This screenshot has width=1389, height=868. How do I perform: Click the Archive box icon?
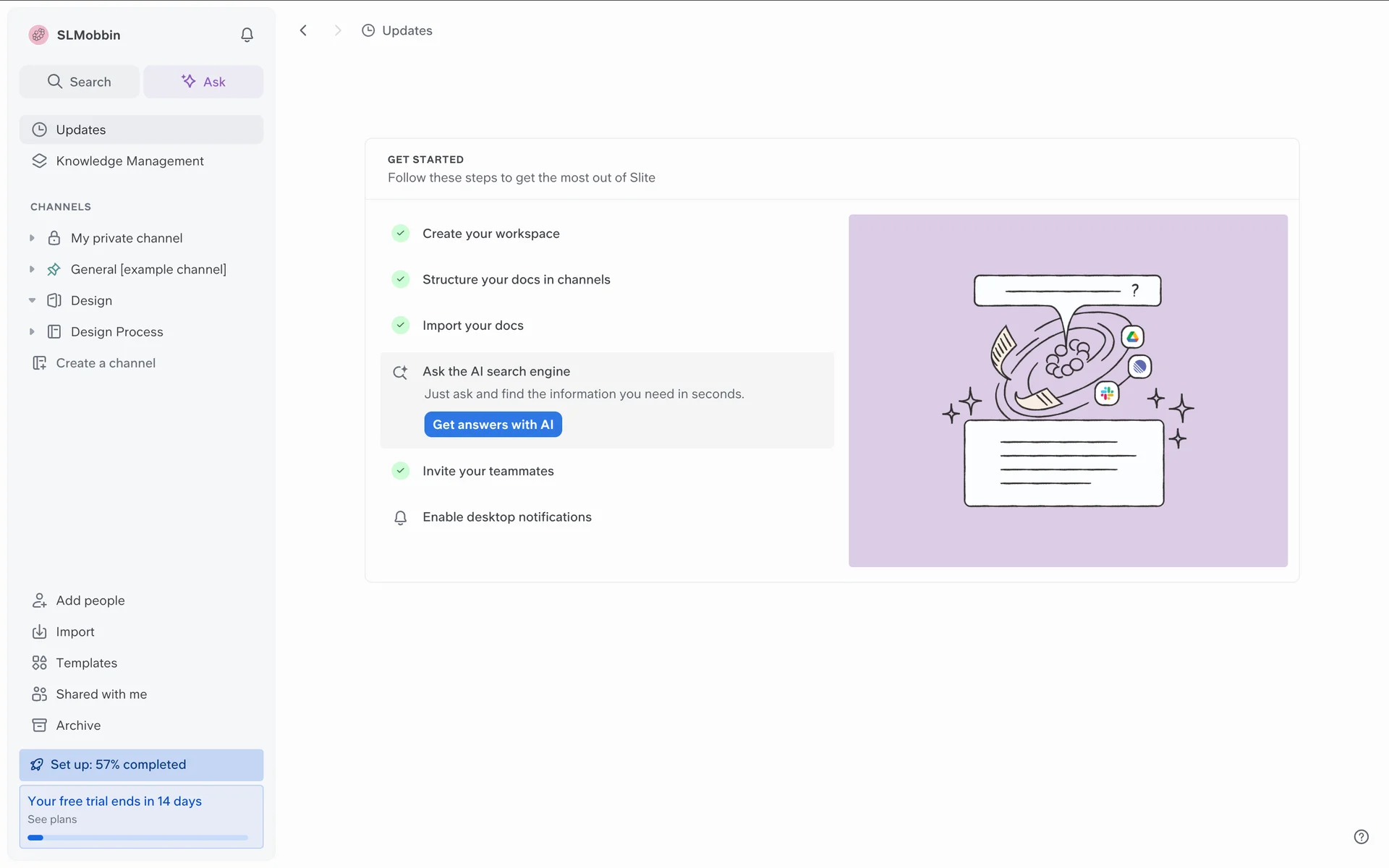pyautogui.click(x=39, y=725)
